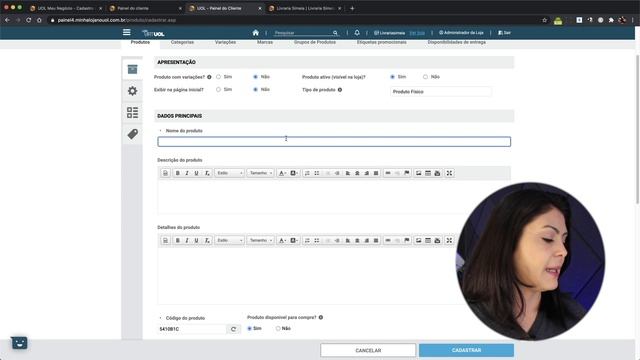This screenshot has height=360, width=640.
Task: Insert bulleted list in Descrição editor
Action: 317,173
